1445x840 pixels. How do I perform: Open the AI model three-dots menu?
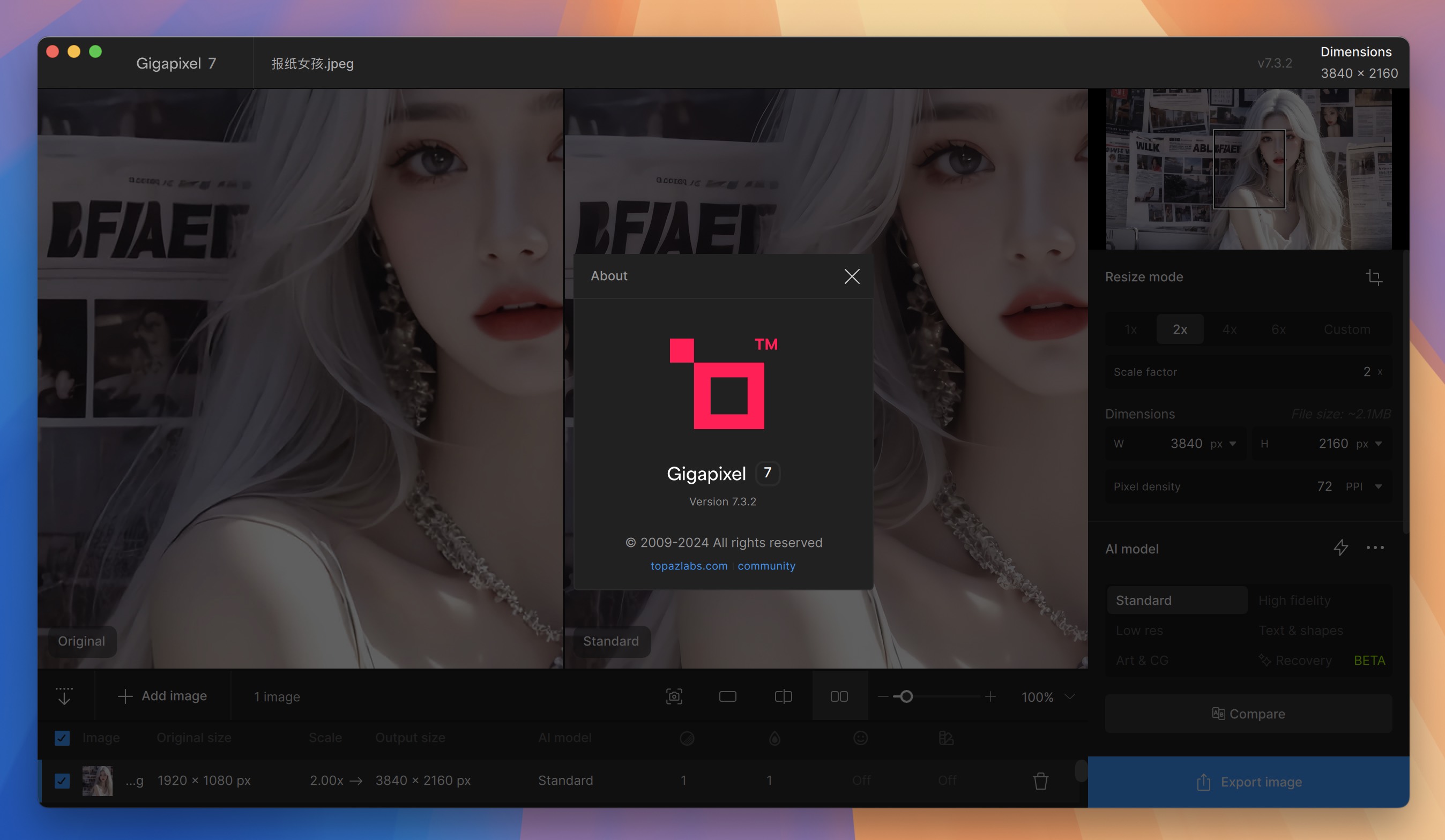1375,548
